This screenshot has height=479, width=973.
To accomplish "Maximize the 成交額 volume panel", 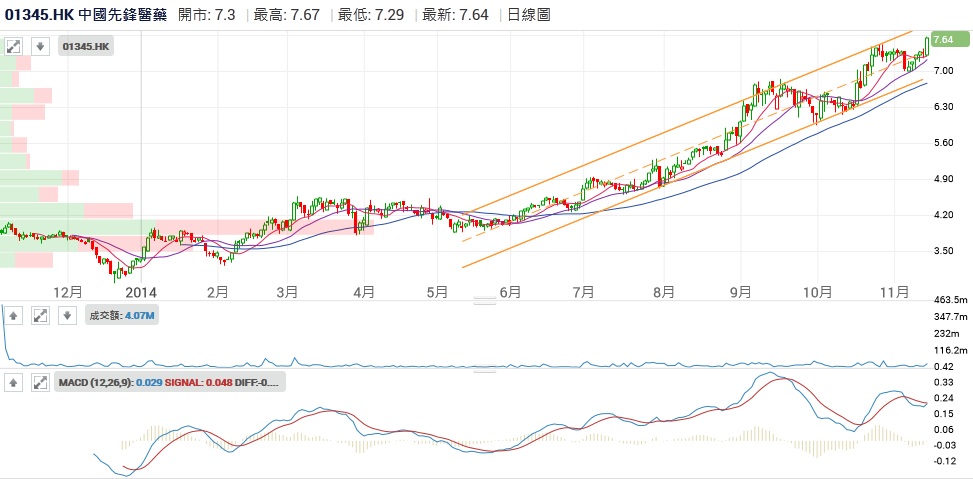I will tap(41, 315).
